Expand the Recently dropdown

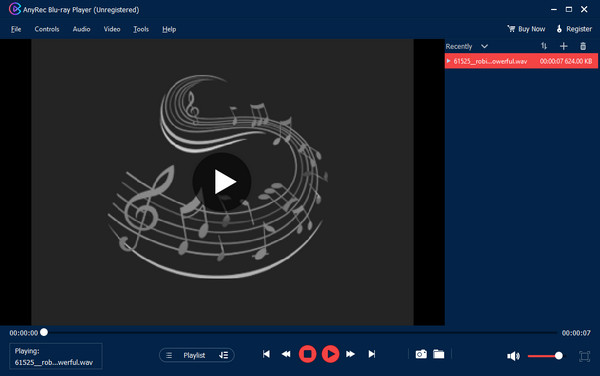click(x=484, y=46)
